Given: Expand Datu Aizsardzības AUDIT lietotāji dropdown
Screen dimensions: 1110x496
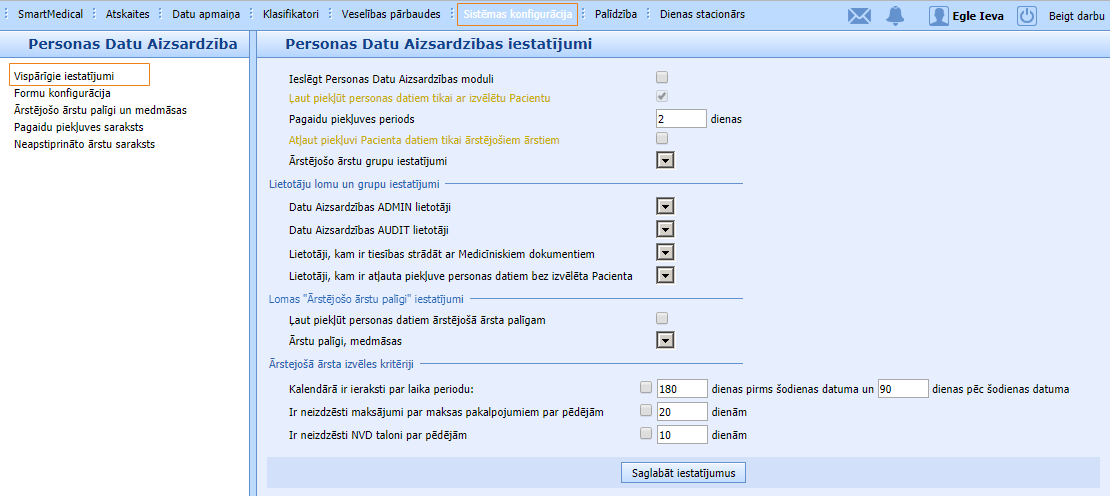Looking at the screenshot, I should [x=665, y=229].
